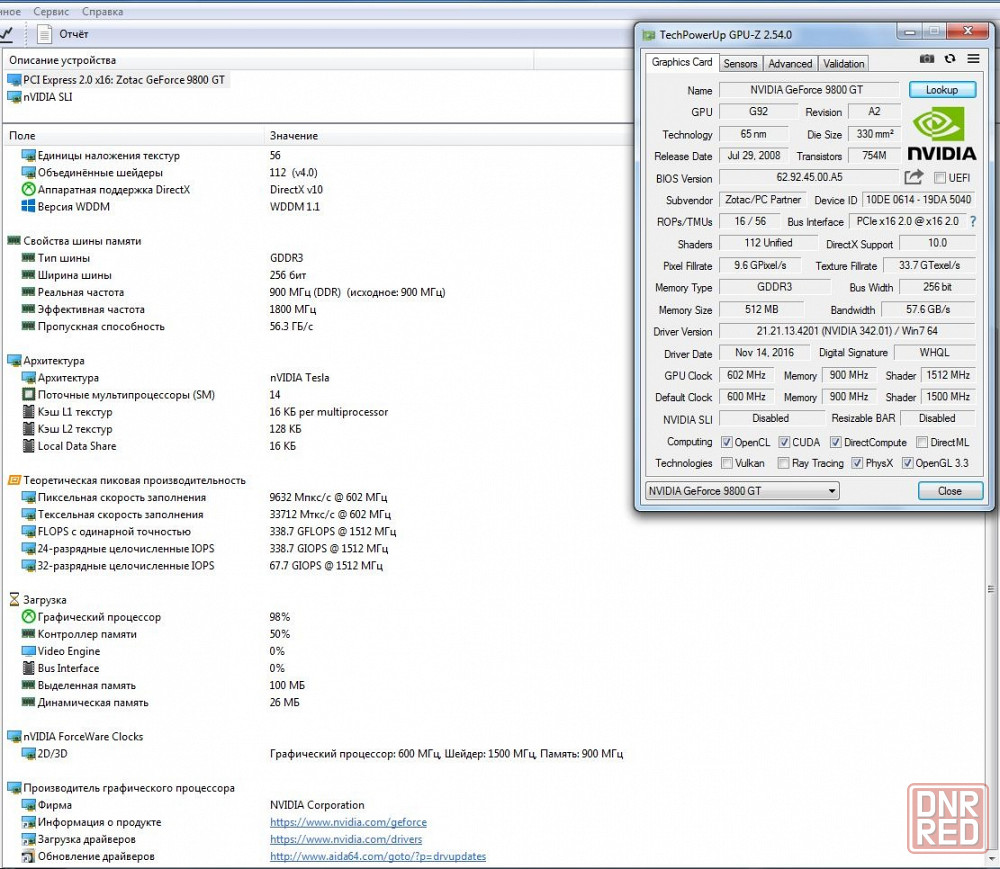Click the icon beside Теоретическая пиковая производительность
Image resolution: width=1000 pixels, height=869 pixels.
click(x=14, y=480)
